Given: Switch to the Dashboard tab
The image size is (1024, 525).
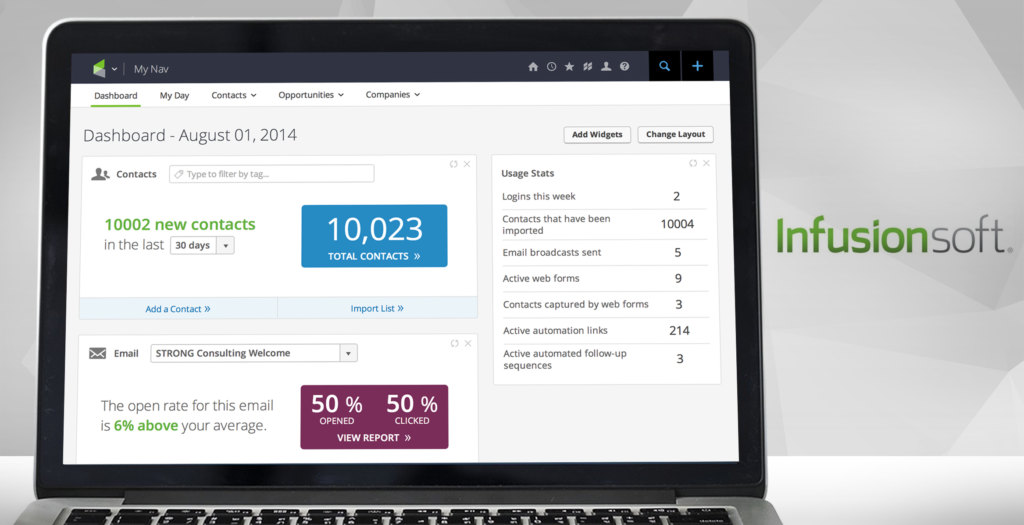Looking at the screenshot, I should [x=116, y=95].
